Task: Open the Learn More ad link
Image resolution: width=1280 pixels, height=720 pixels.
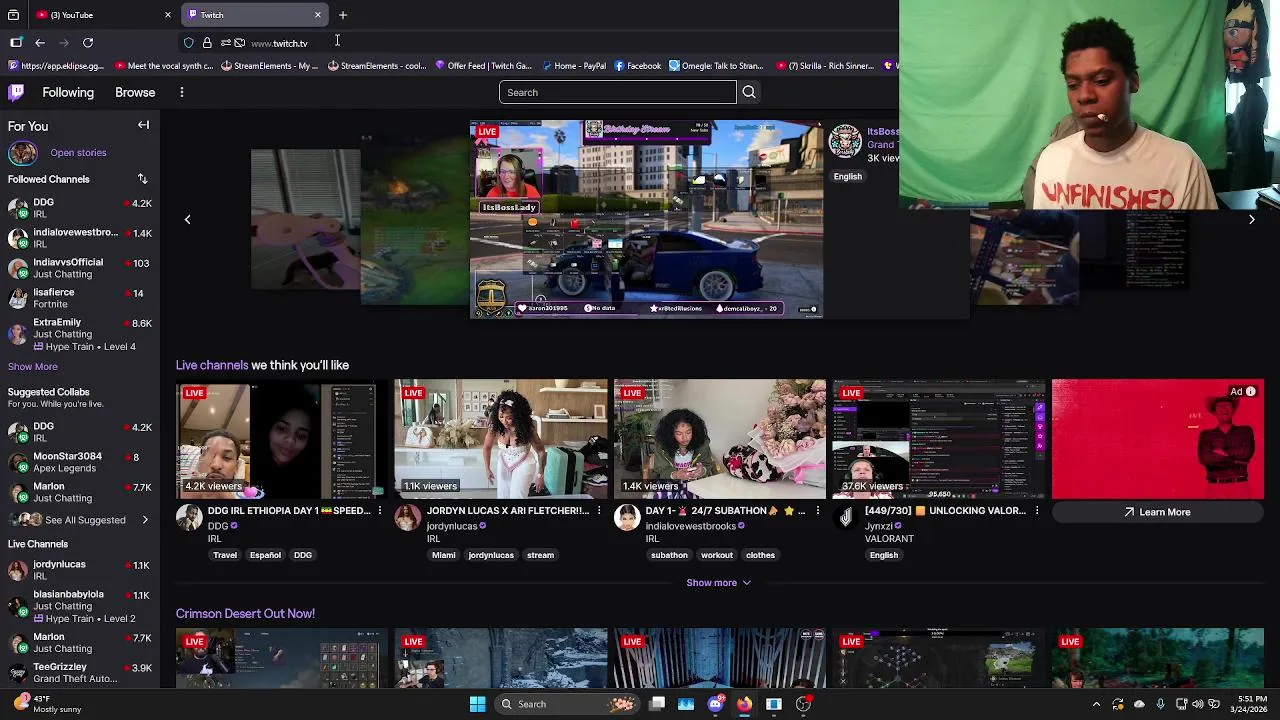Action: pos(1157,512)
